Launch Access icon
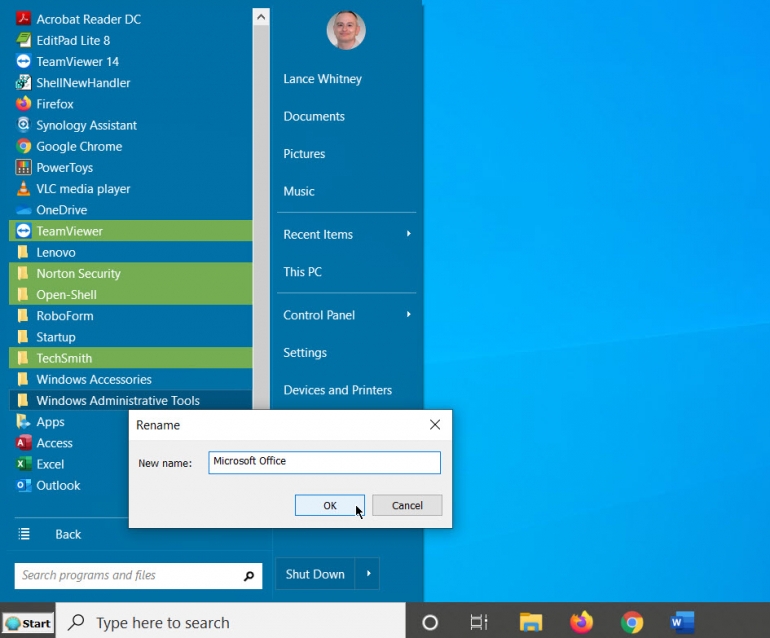The image size is (770, 638). pyautogui.click(x=23, y=443)
